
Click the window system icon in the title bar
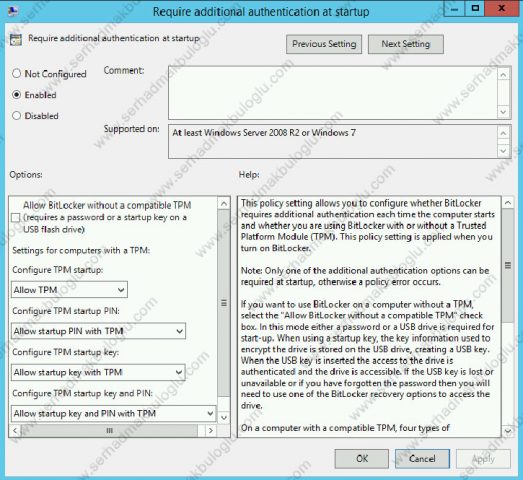coord(13,11)
